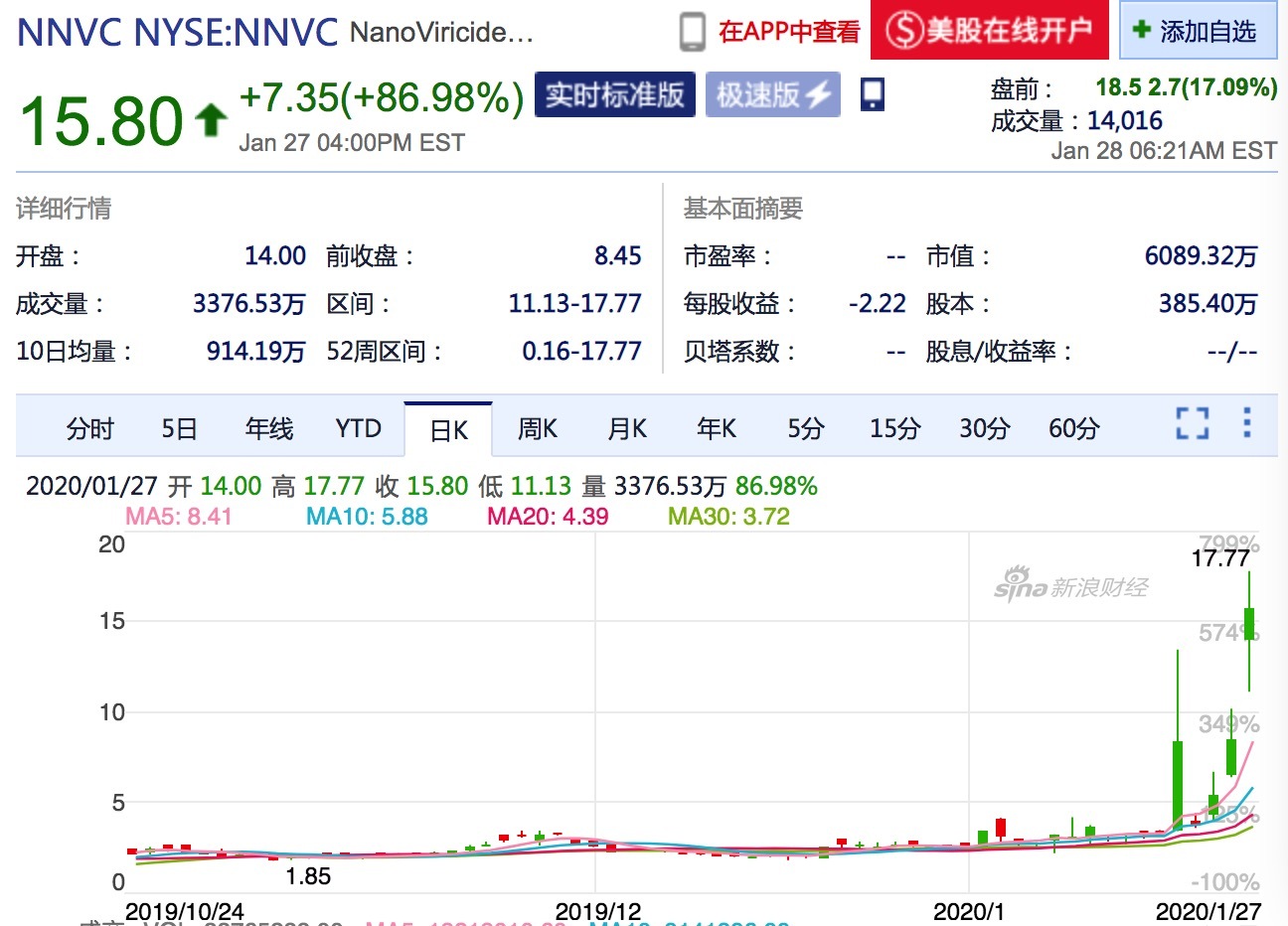Click the 盘前 price 18.5 2.7(17.09%)
The height and width of the screenshot is (926, 1288).
pos(1187,87)
